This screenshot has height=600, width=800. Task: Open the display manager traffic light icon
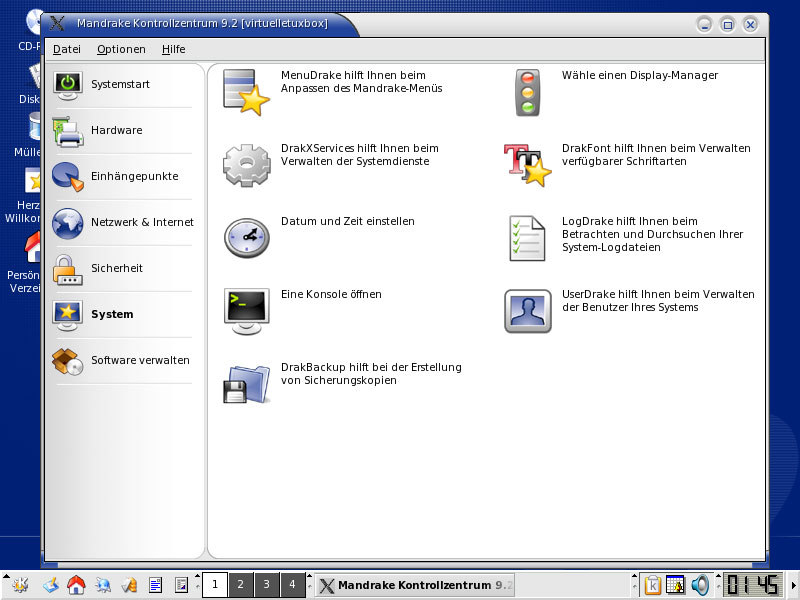coord(528,92)
